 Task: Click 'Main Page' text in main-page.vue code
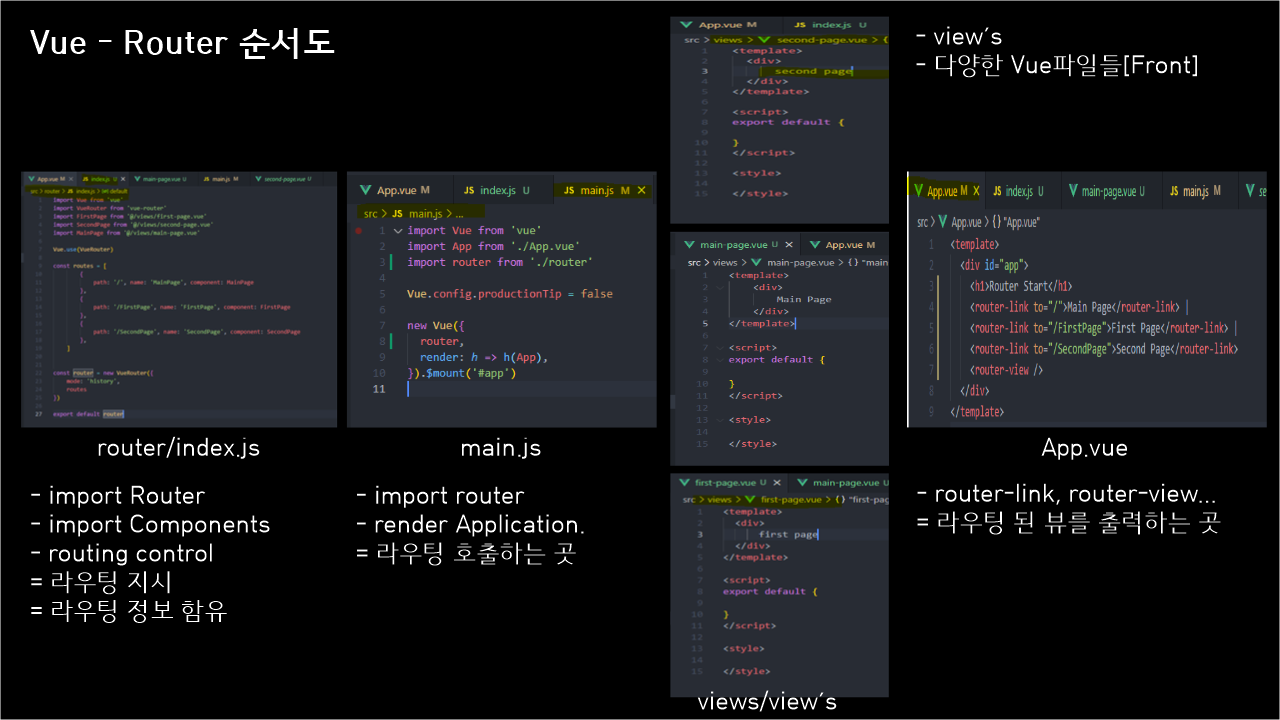804,299
